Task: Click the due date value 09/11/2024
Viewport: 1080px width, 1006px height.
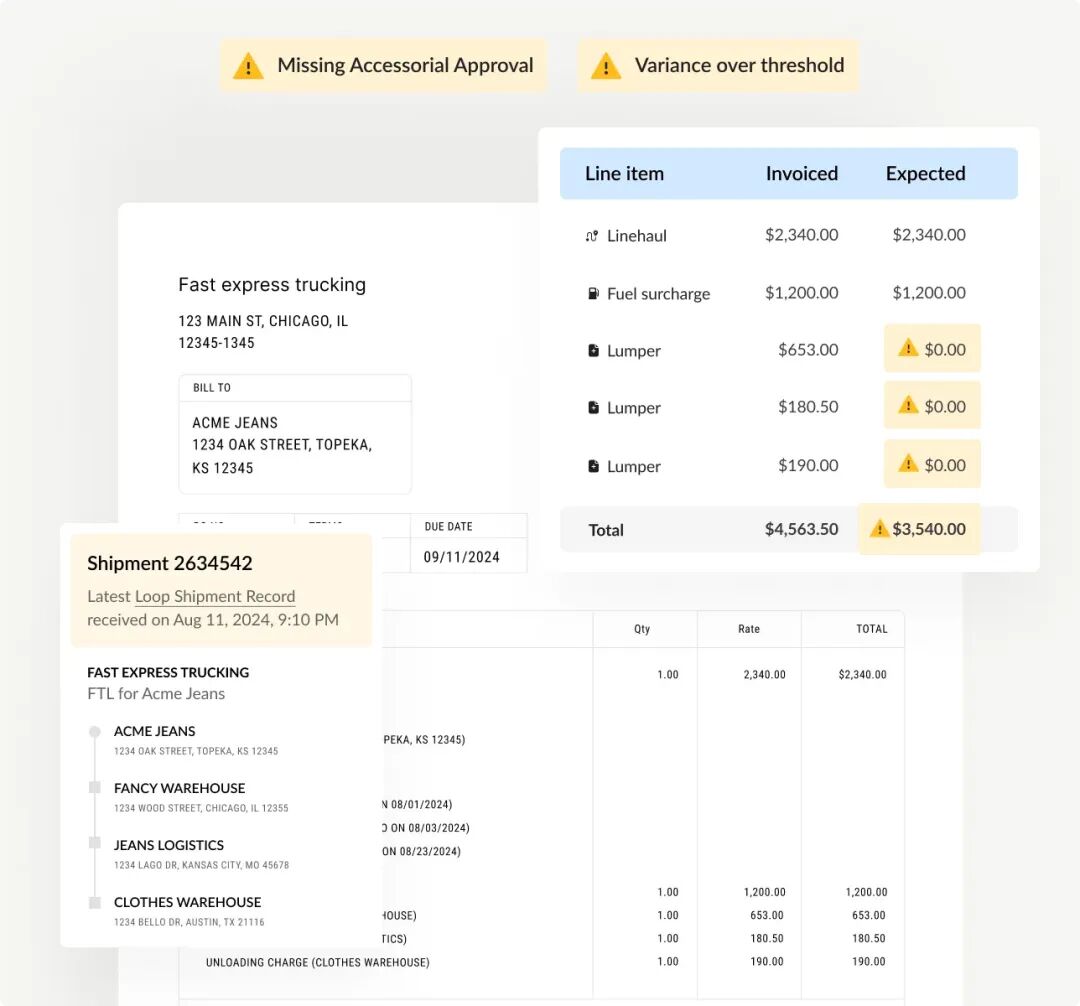Action: 461,557
